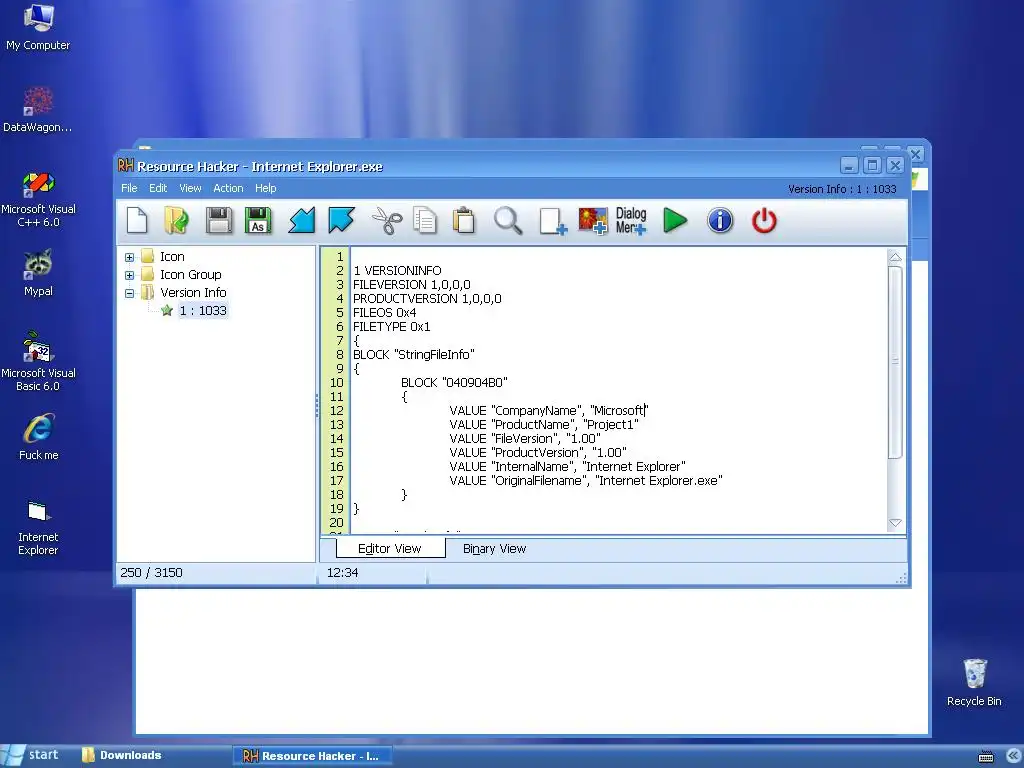Expand the Icon Group tree folder
Image resolution: width=1024 pixels, height=768 pixels.
[129, 275]
